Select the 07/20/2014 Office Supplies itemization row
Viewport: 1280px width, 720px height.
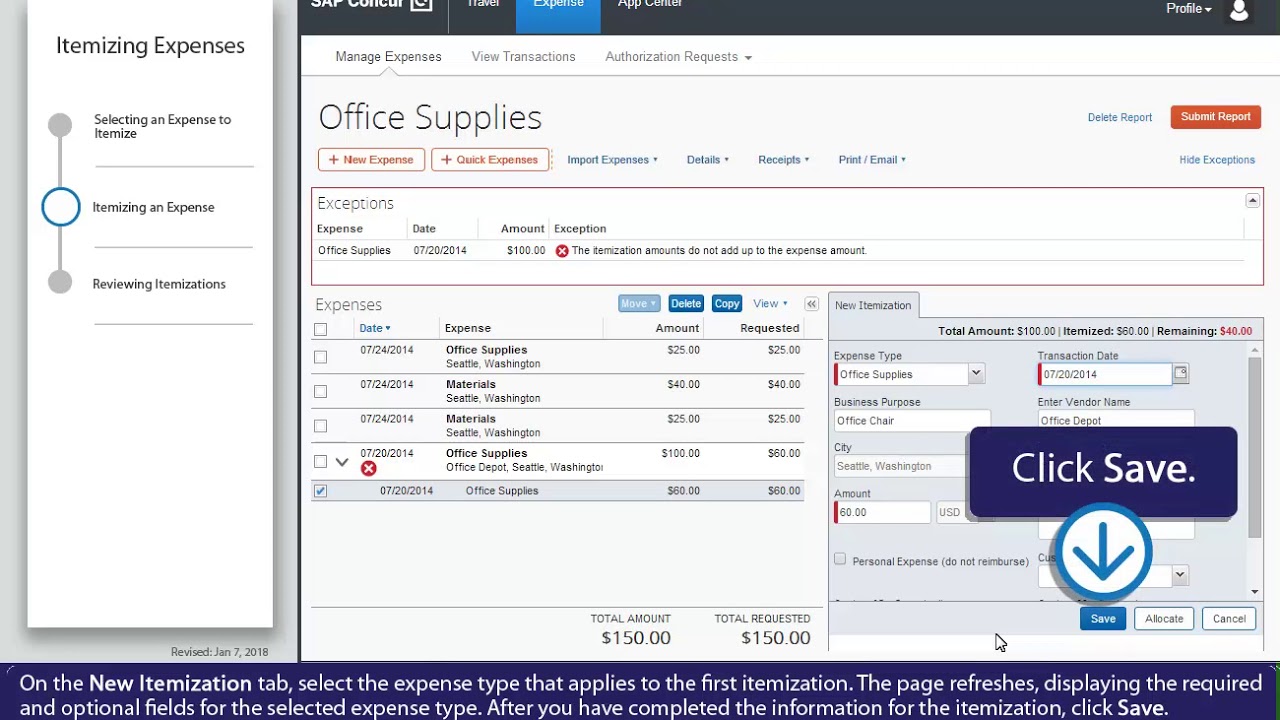[x=558, y=491]
